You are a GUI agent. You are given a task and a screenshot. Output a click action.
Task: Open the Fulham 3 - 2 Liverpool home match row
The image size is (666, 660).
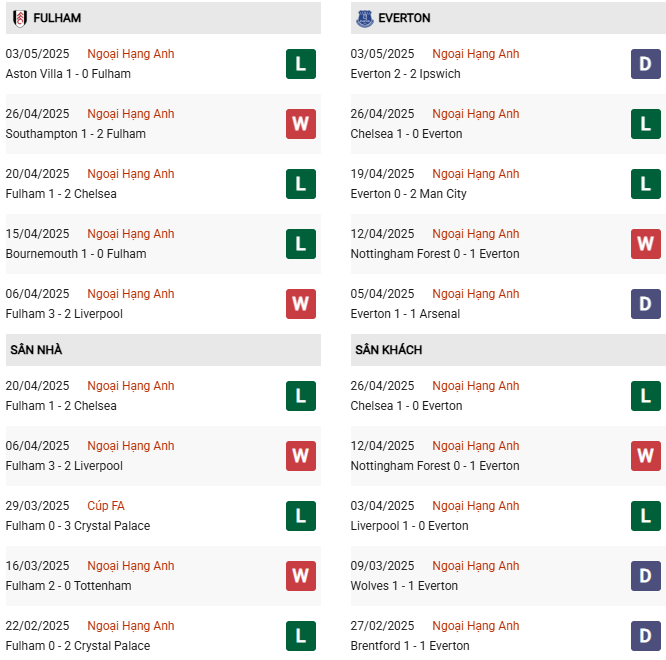point(163,456)
